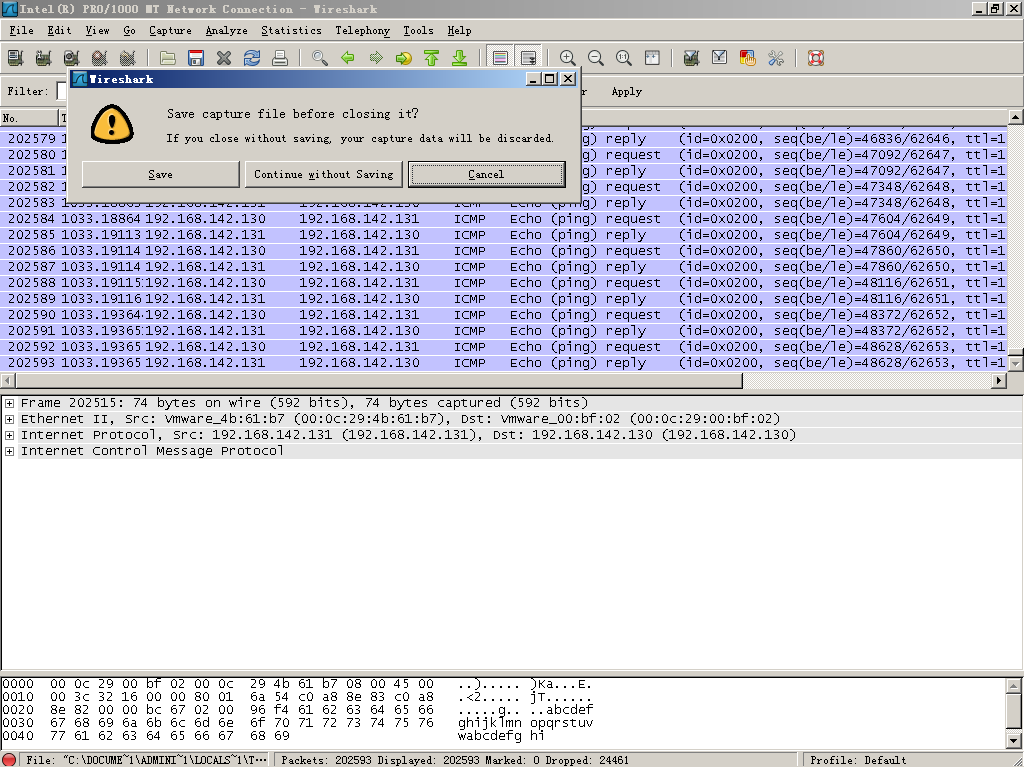The image size is (1024, 768).
Task: Choose Continue without Saving
Action: [x=323, y=174]
